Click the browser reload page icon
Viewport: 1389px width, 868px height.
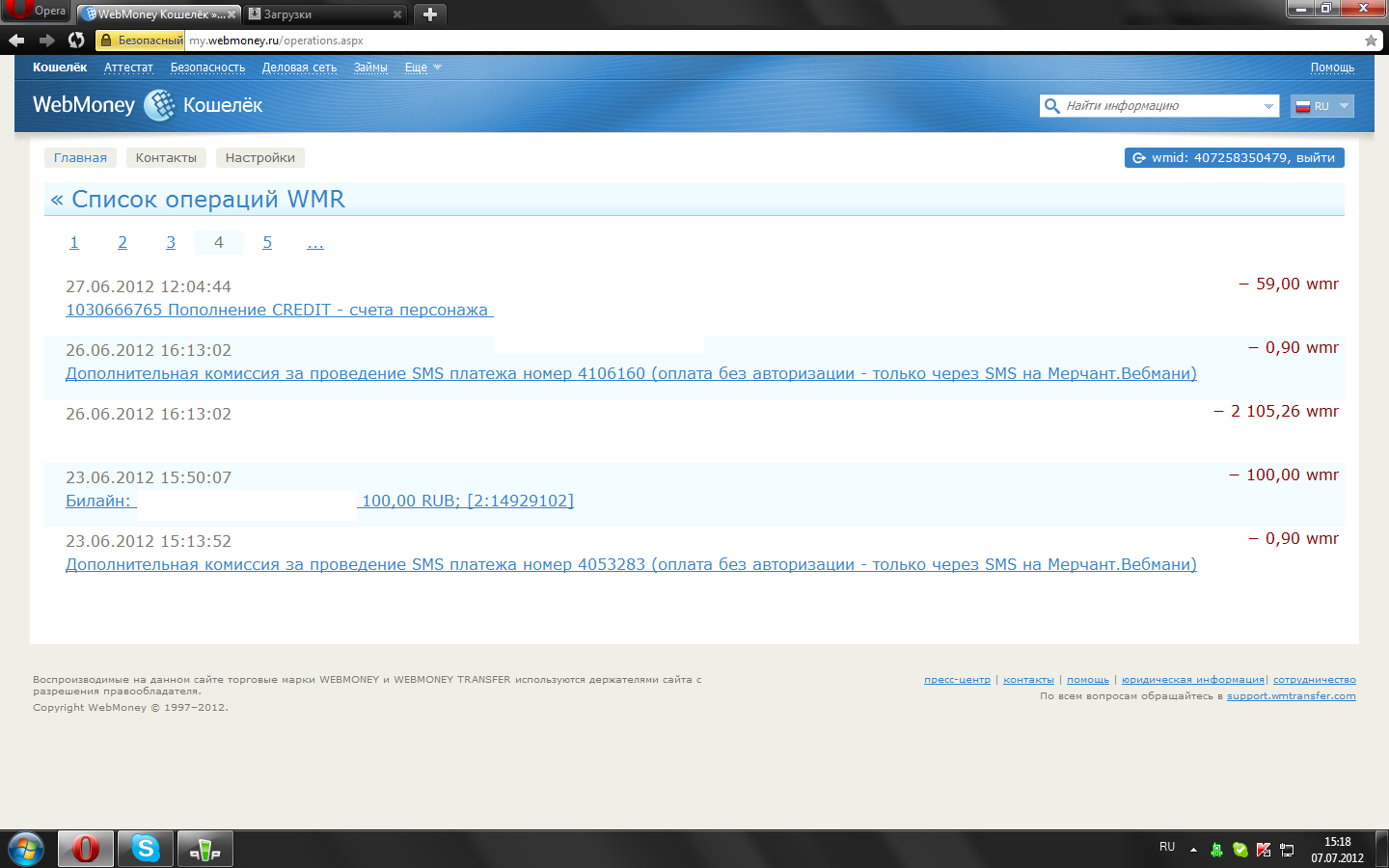pyautogui.click(x=76, y=41)
